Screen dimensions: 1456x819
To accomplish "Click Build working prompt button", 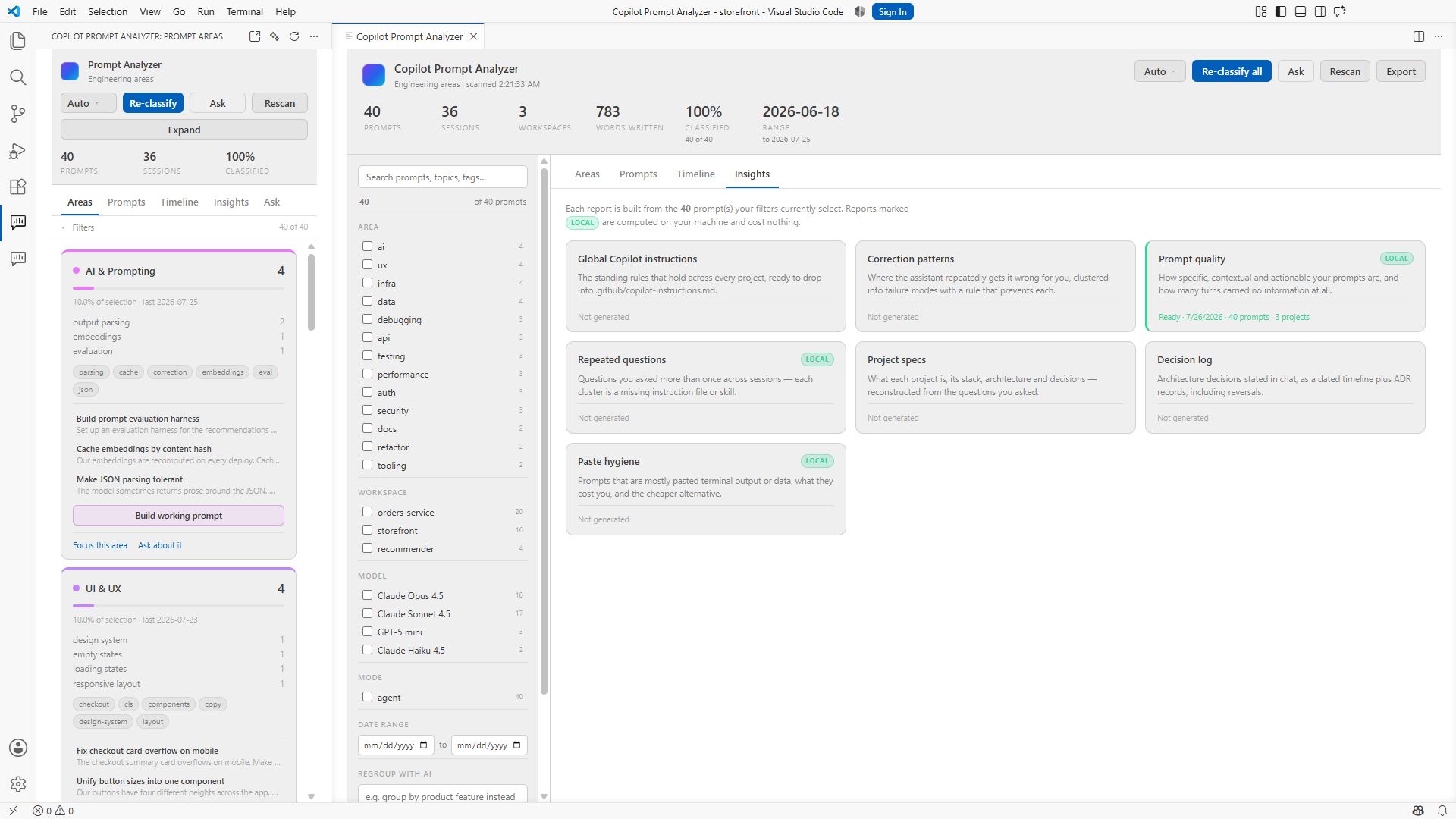I will coord(179,516).
